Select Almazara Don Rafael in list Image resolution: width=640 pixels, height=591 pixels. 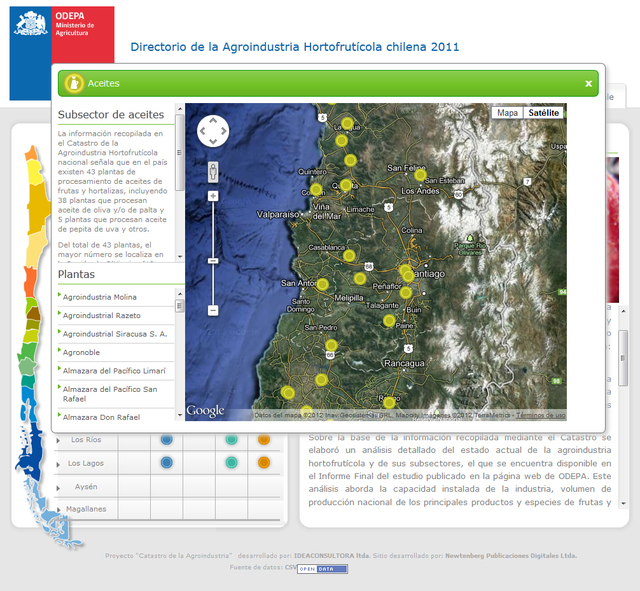point(101,417)
